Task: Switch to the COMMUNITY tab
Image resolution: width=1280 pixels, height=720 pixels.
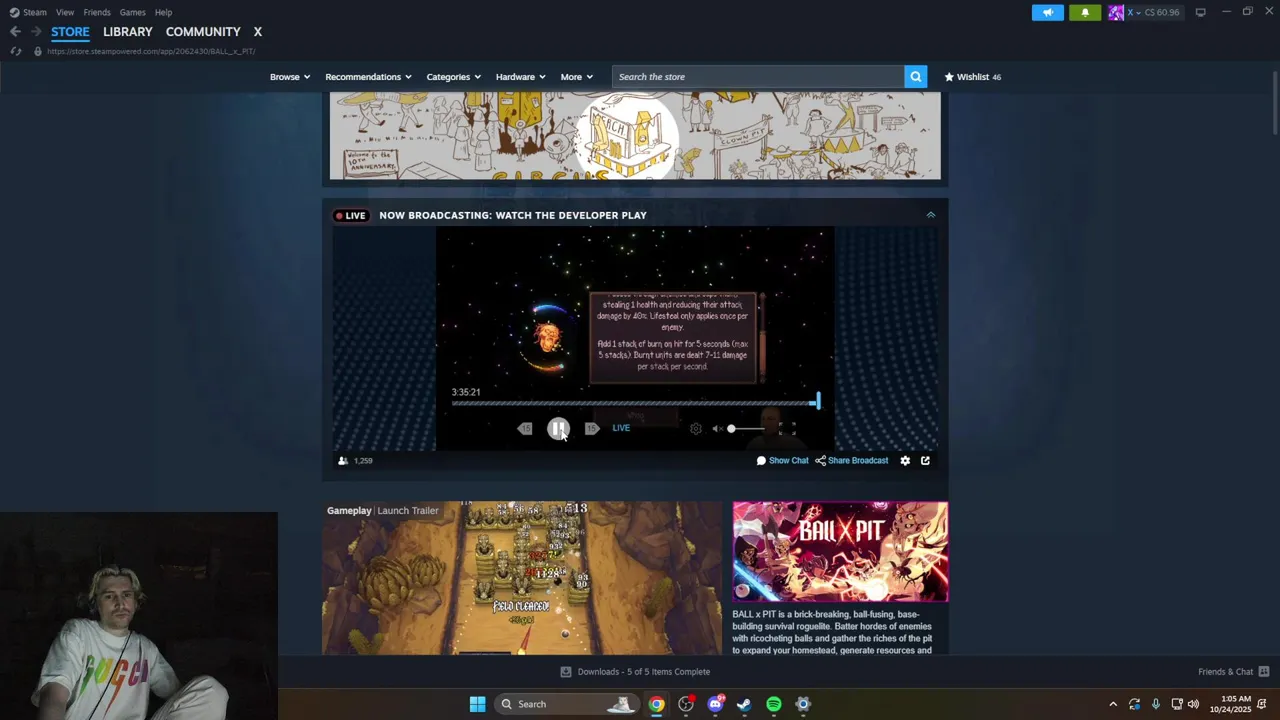Action: [x=203, y=32]
